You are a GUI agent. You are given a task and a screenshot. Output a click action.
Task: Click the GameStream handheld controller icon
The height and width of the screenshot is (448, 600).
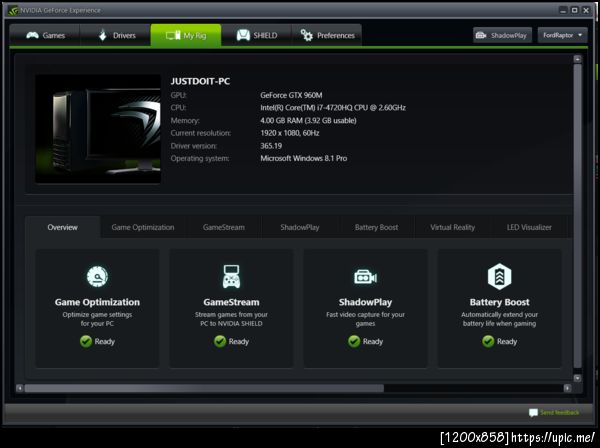(x=232, y=276)
